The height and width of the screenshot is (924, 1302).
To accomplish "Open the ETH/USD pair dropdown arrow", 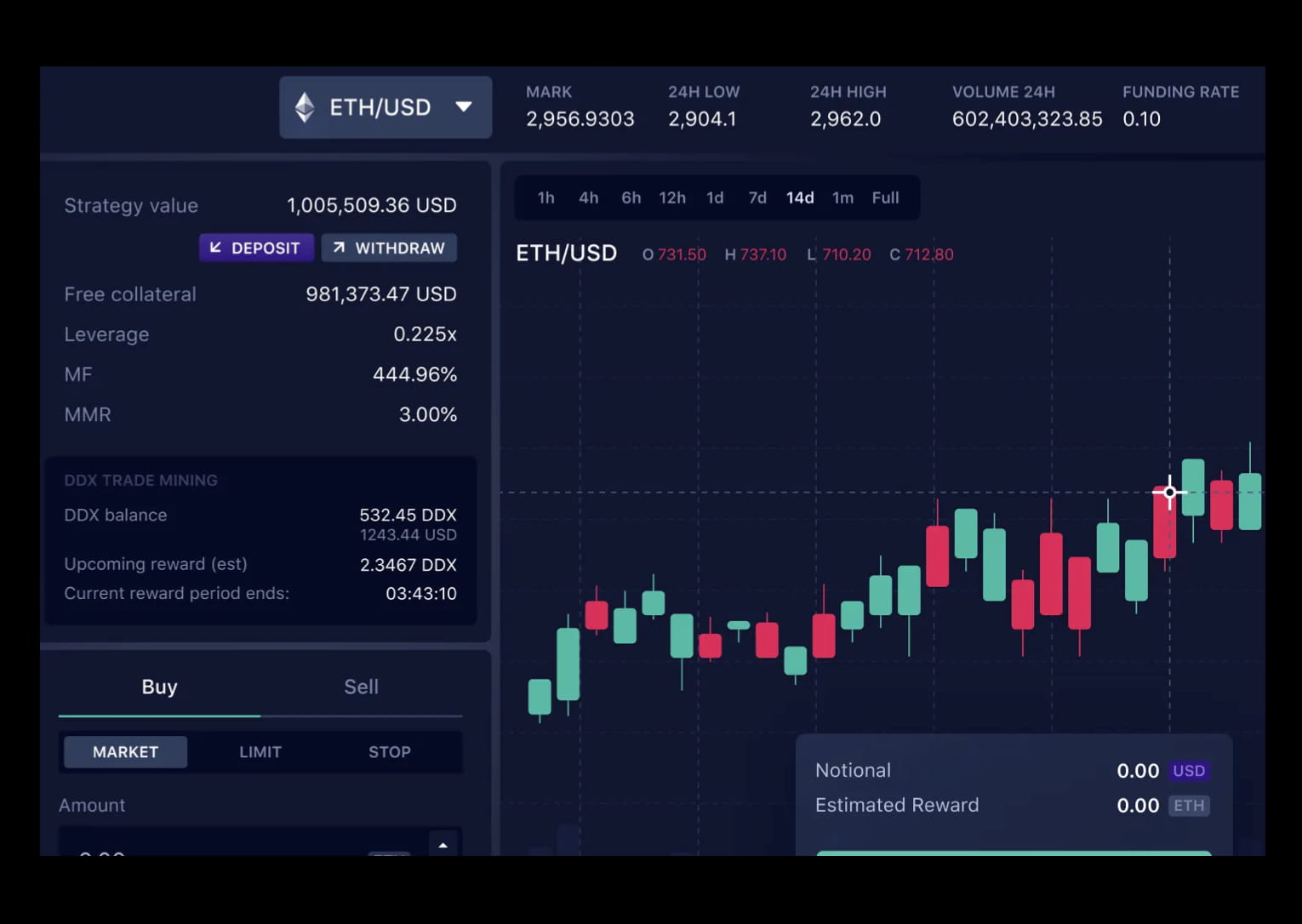I will coord(464,107).
